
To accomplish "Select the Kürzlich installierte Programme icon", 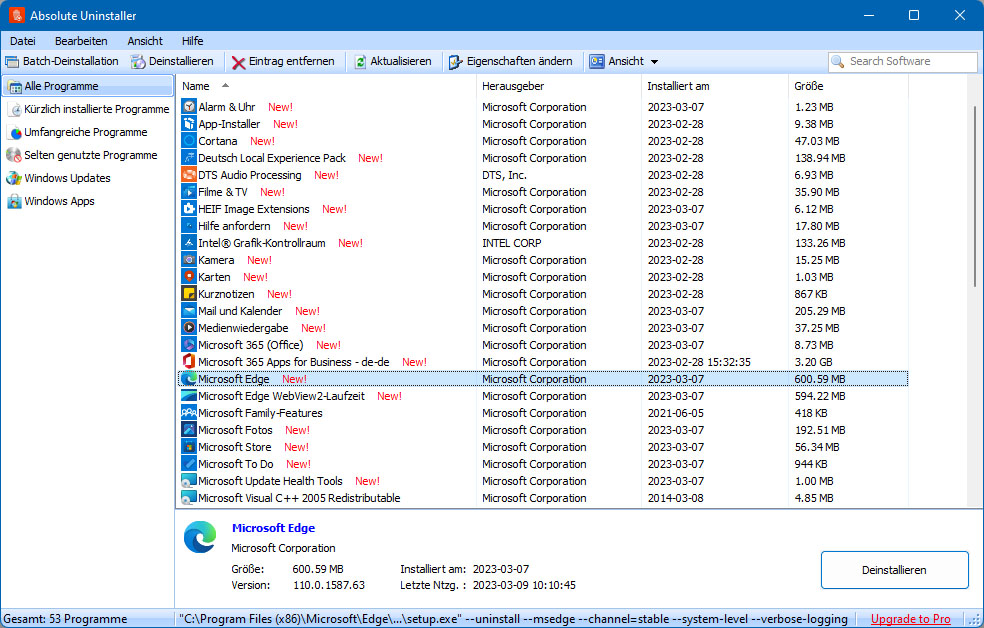I will [x=15, y=110].
